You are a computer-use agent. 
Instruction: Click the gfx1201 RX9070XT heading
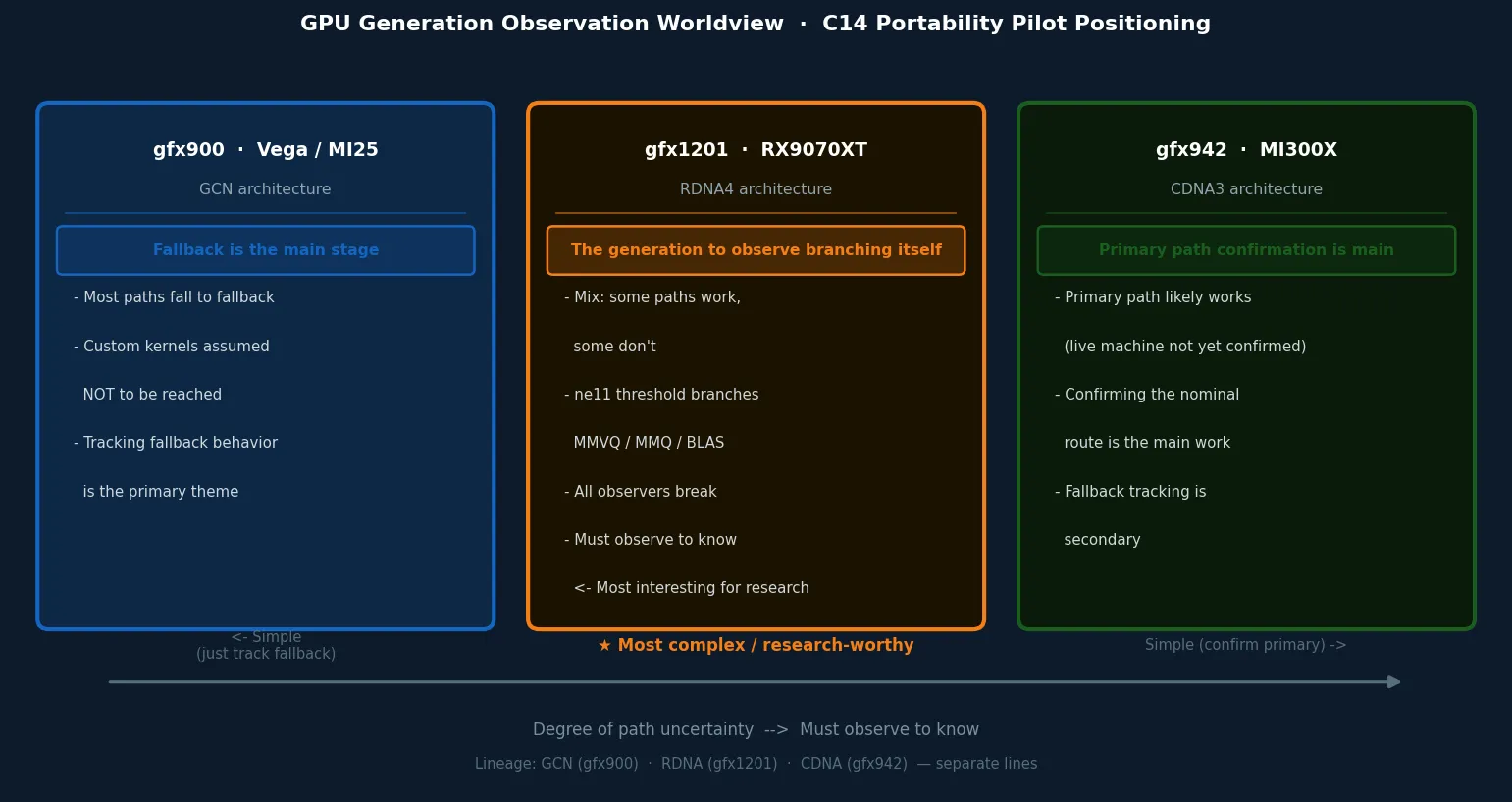756,150
